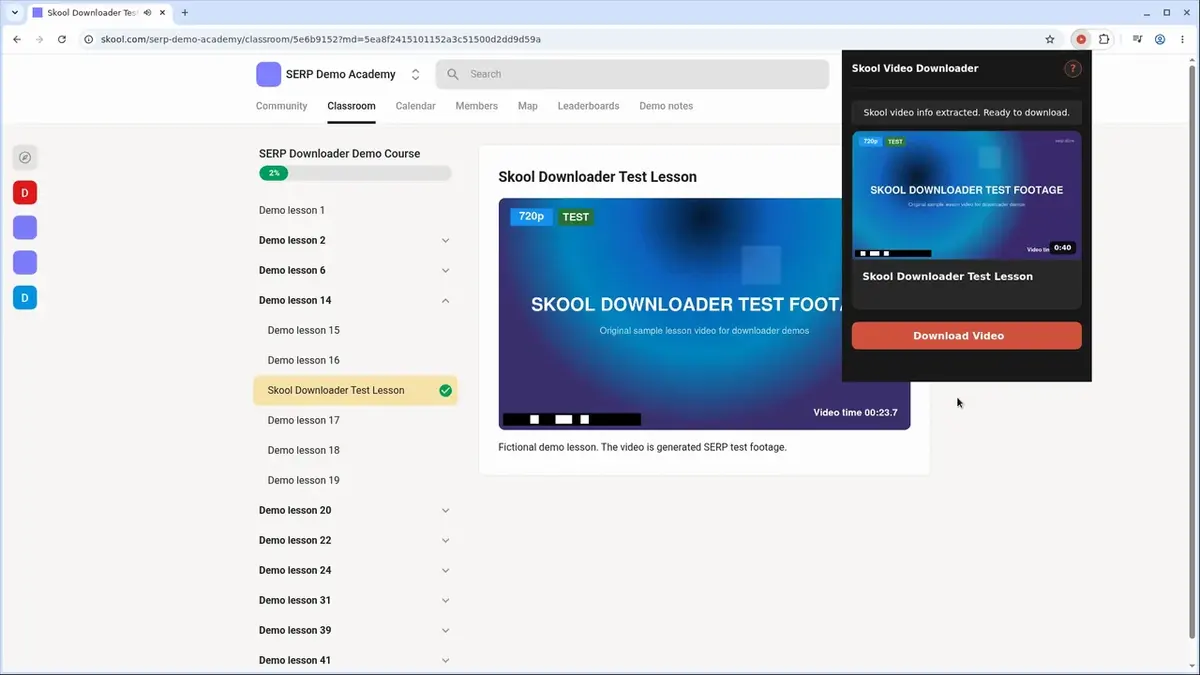Click the Download Video button
This screenshot has height=675, width=1200.
(x=966, y=336)
